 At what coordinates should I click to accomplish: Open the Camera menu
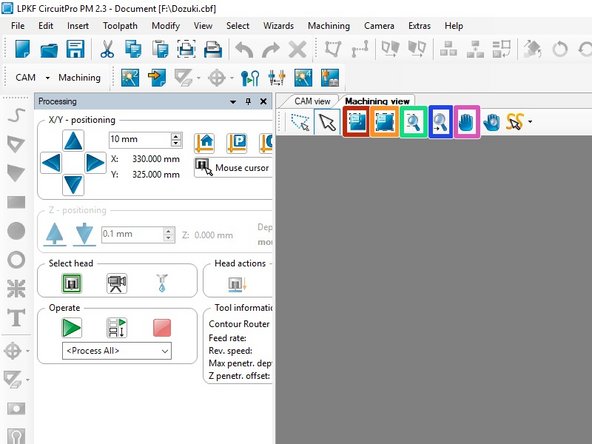[379, 26]
